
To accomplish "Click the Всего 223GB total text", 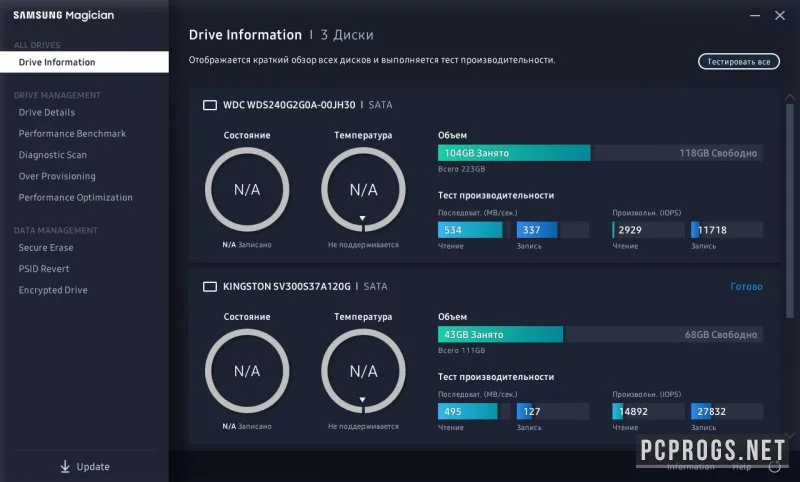I will (x=461, y=169).
